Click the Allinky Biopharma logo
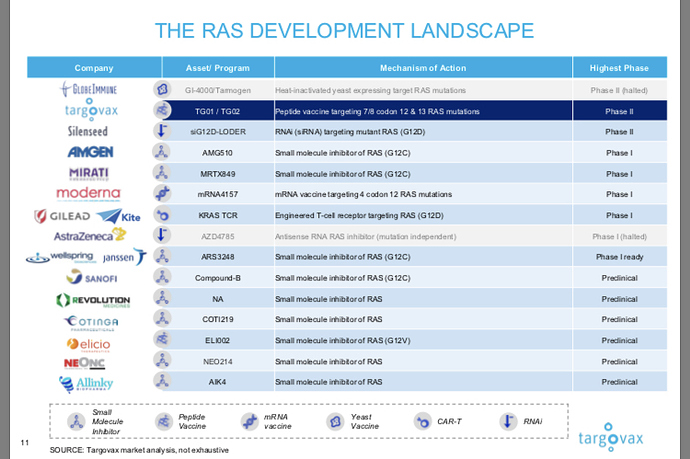690x459 pixels. point(86,384)
